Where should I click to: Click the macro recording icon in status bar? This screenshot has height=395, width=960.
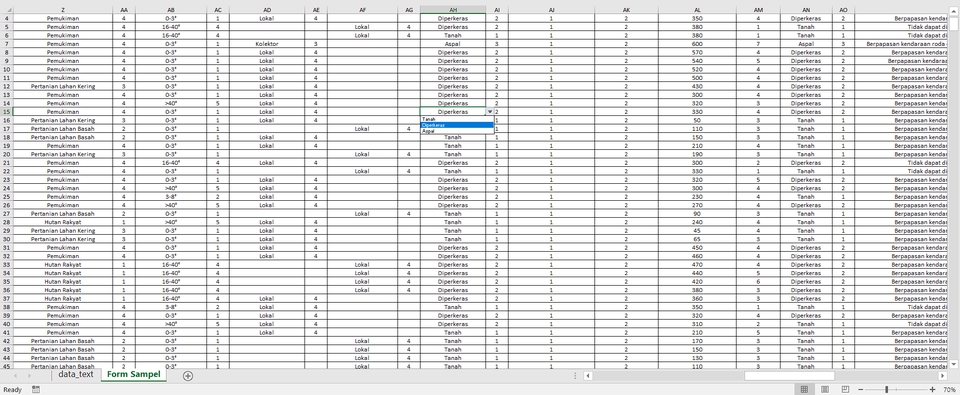(x=36, y=389)
